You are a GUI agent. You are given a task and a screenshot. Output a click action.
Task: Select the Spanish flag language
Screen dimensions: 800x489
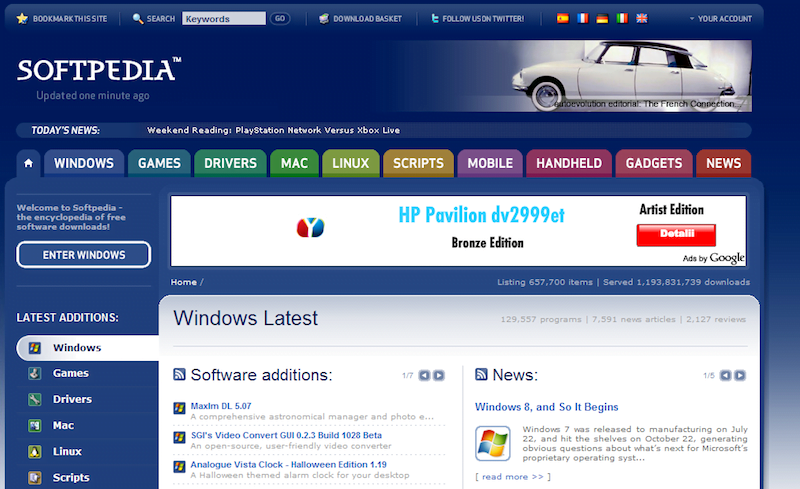click(563, 18)
